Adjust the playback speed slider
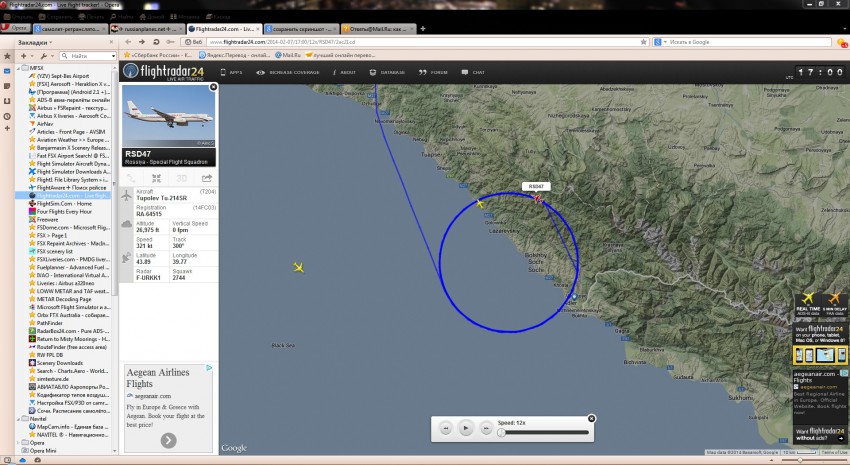 [502, 432]
